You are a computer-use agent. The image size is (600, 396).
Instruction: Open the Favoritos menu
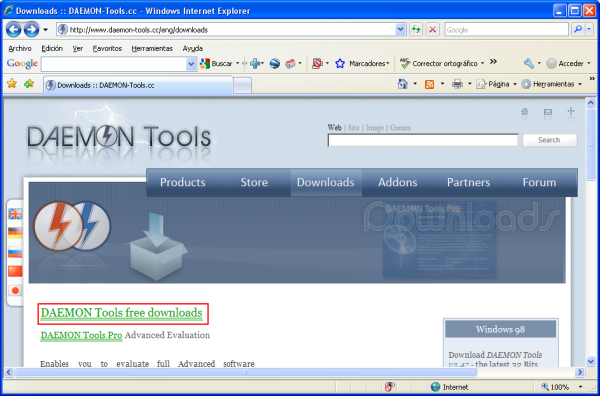click(107, 49)
